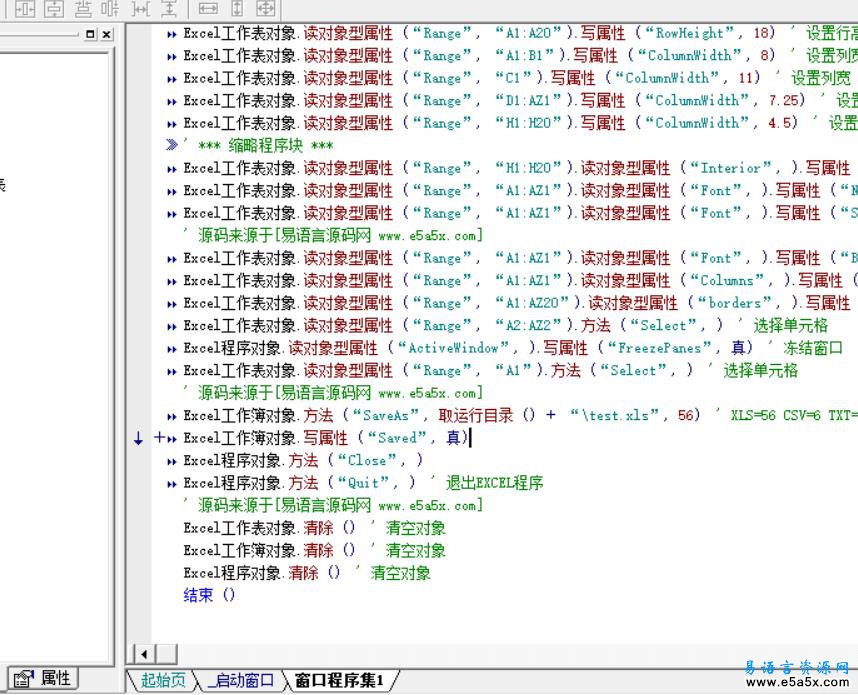Viewport: 858px width, 695px height.
Task: Click the horizontal double-arrow between bars toolbar icon
Action: [141, 8]
